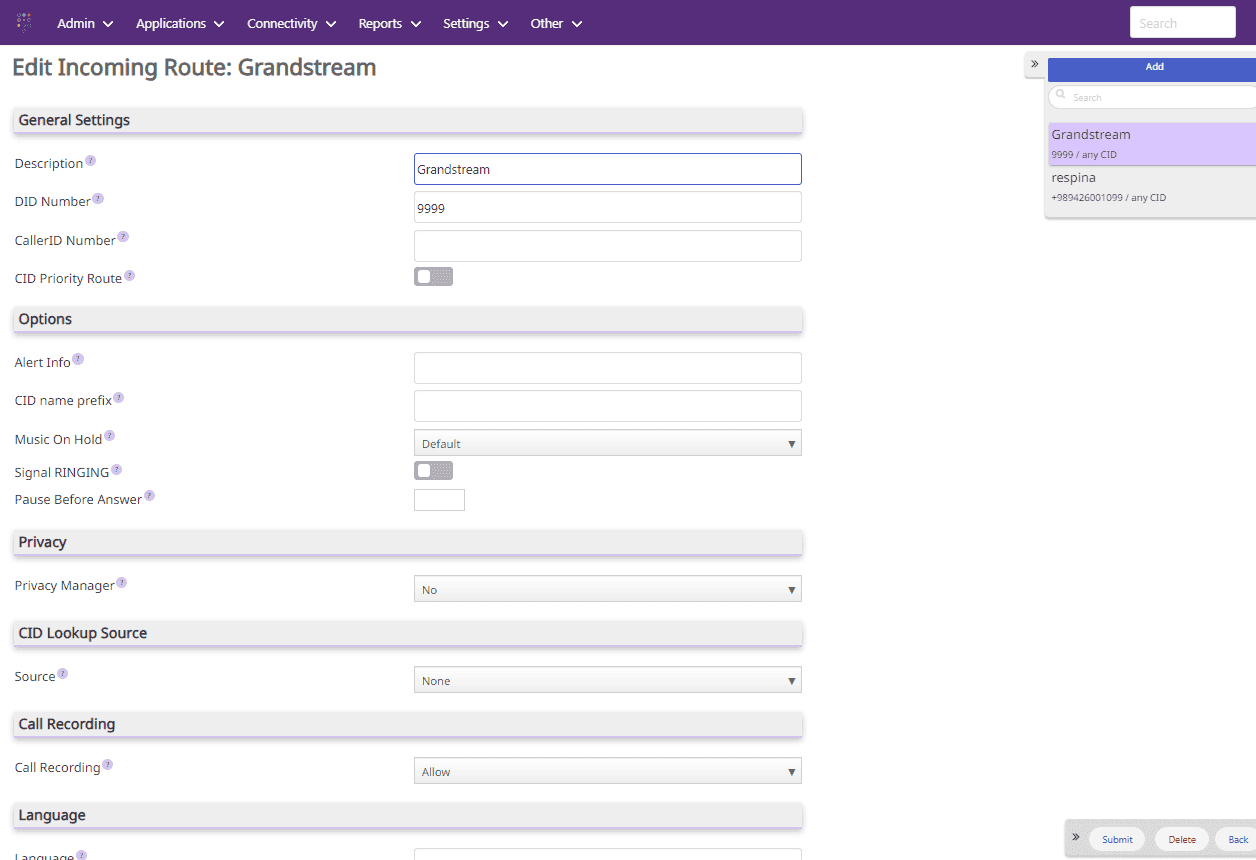
Task: Open the Applications menu
Action: [180, 23]
